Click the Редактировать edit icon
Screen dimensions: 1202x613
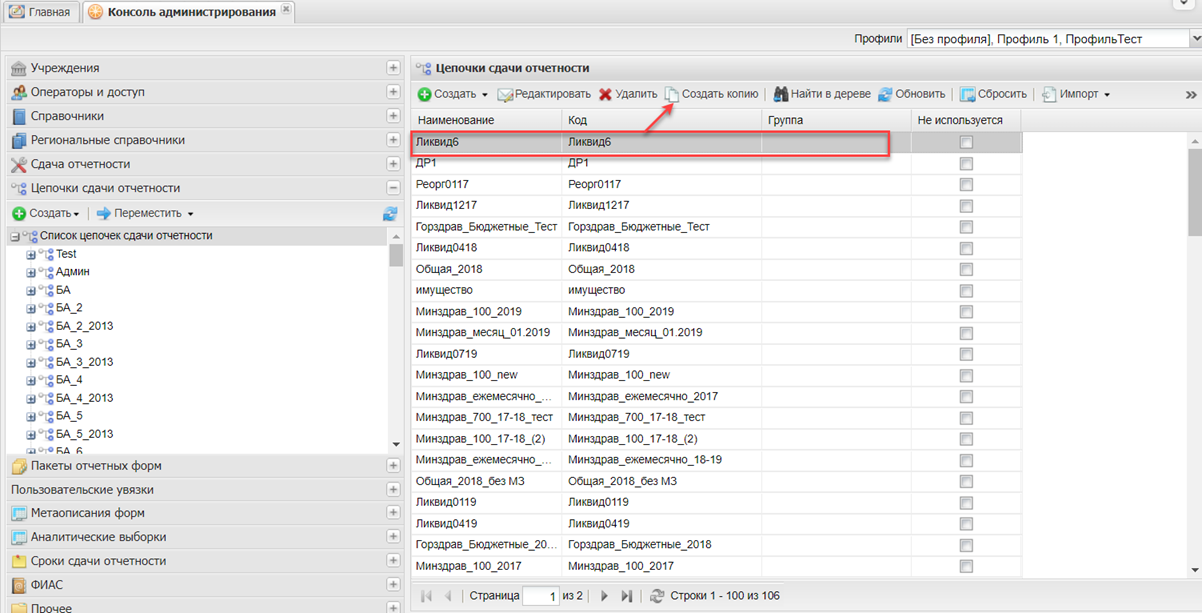point(505,94)
